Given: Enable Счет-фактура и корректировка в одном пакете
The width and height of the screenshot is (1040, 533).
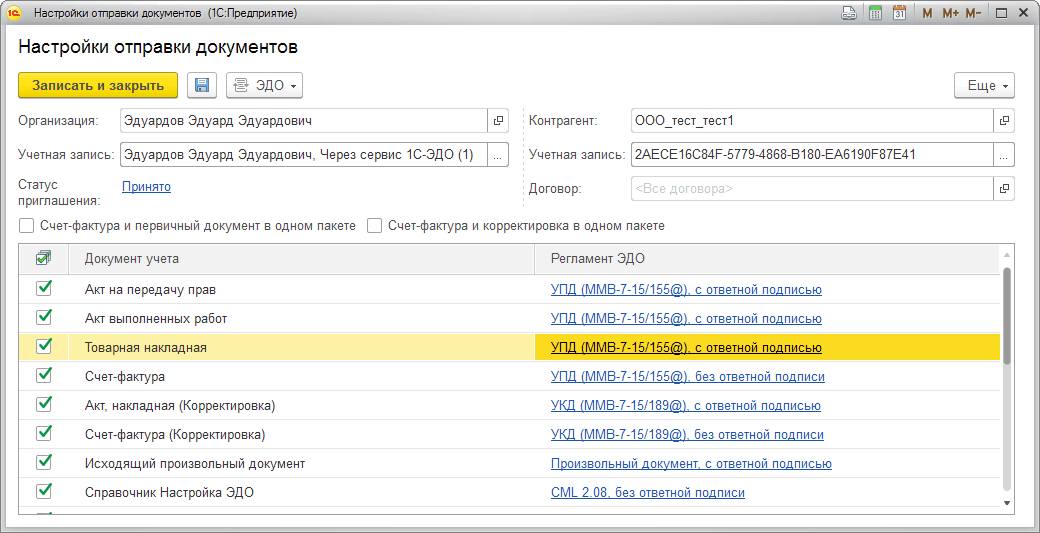Looking at the screenshot, I should tap(374, 226).
